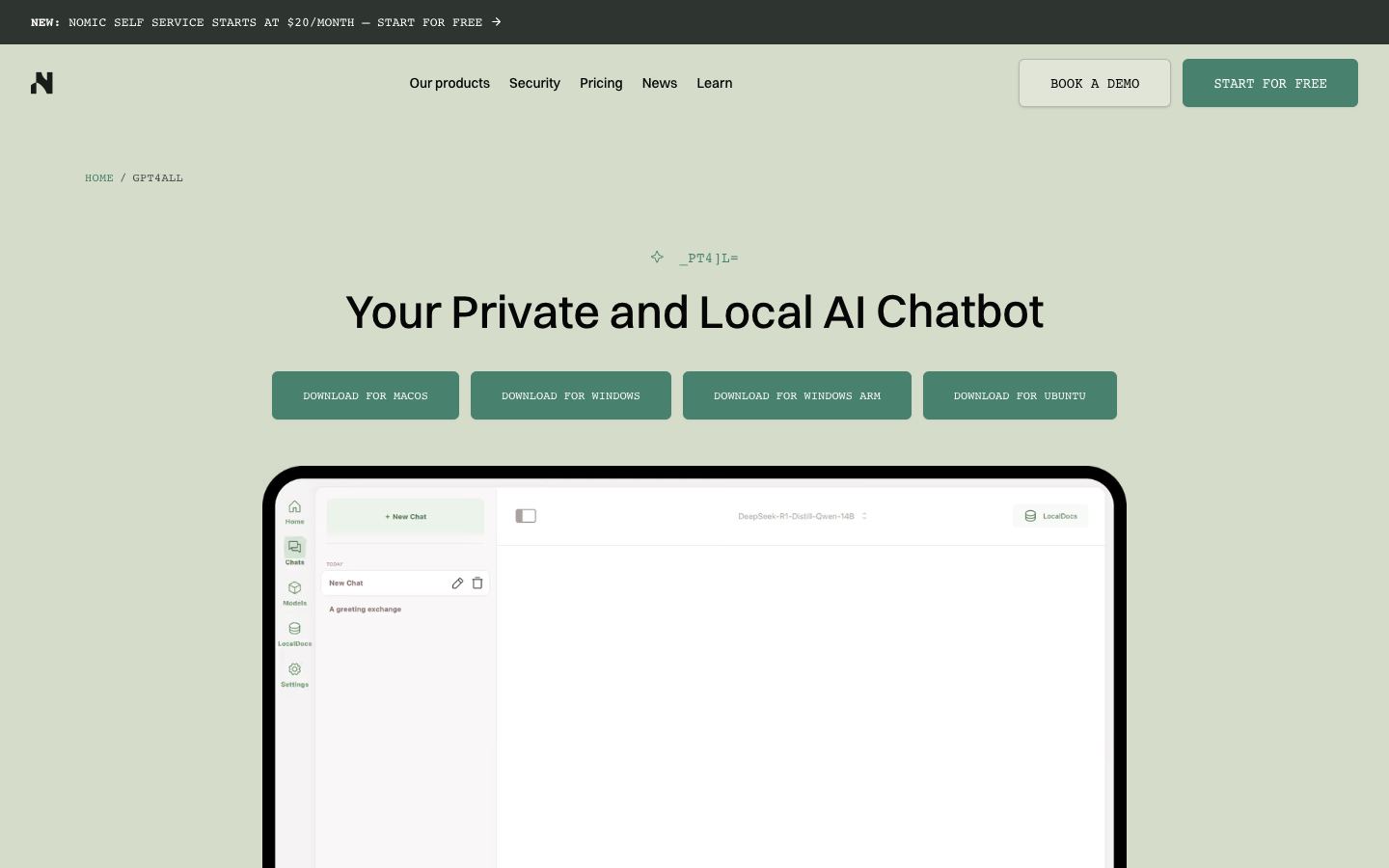
Task: Open Chats in the app sidebar
Action: [294, 553]
